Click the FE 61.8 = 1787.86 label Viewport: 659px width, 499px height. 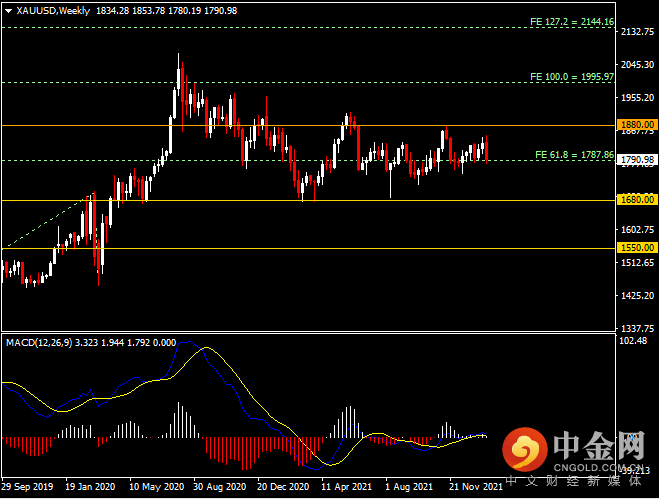[575, 155]
